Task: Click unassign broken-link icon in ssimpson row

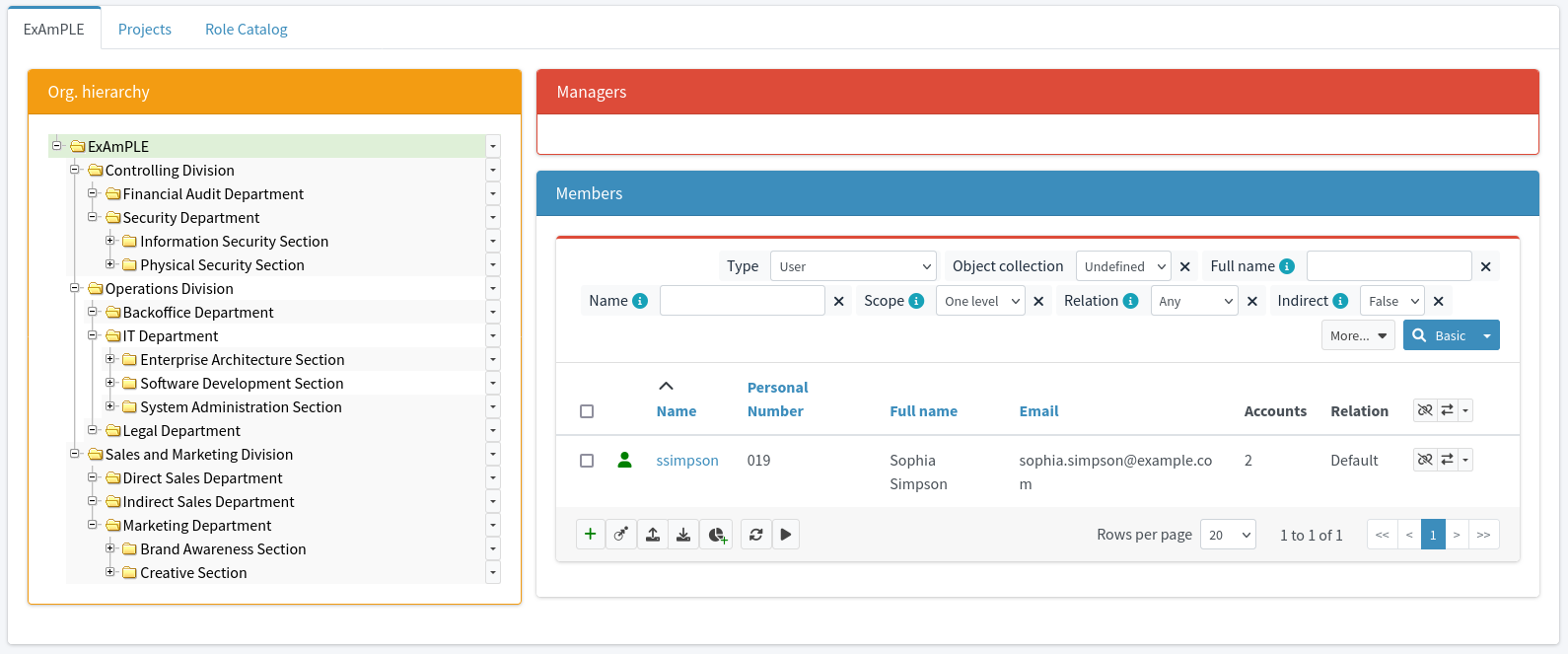Action: coord(1425,460)
